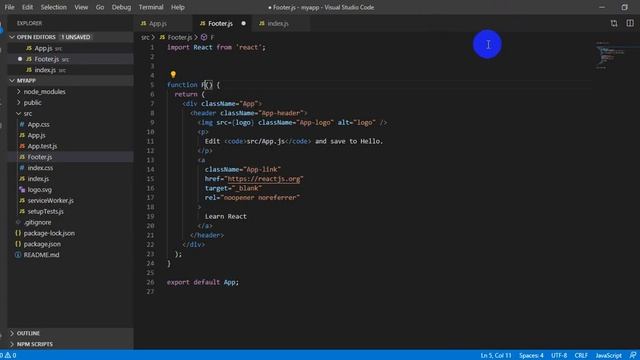Screen dimensions: 640x360
Task: Click the JS icon beside serviceWorker.js
Action: [22, 201]
